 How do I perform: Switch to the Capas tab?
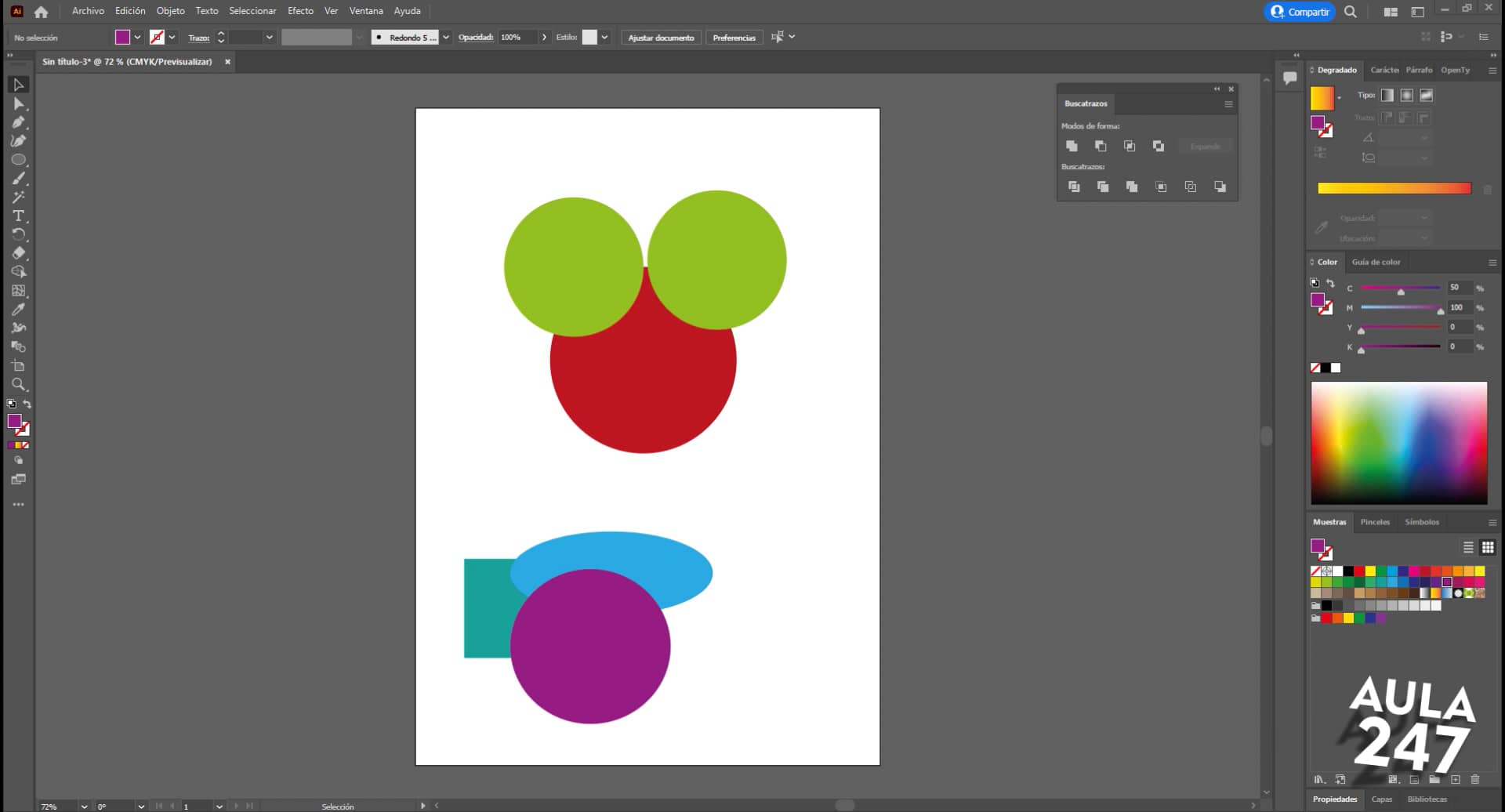pyautogui.click(x=1381, y=799)
